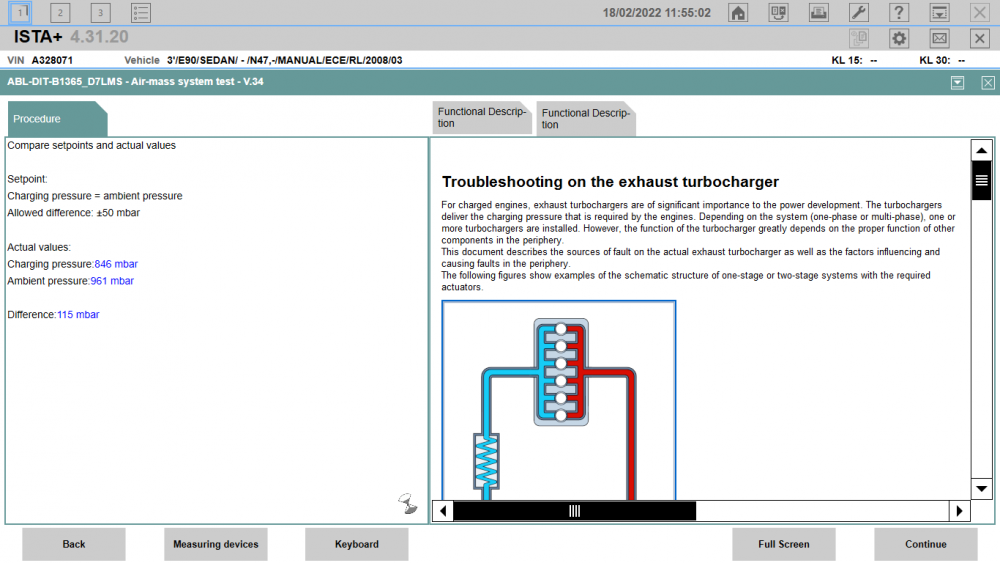This screenshot has width=1000, height=563.
Task: Click the horizontal scrollbar left arrow
Action: (x=443, y=511)
